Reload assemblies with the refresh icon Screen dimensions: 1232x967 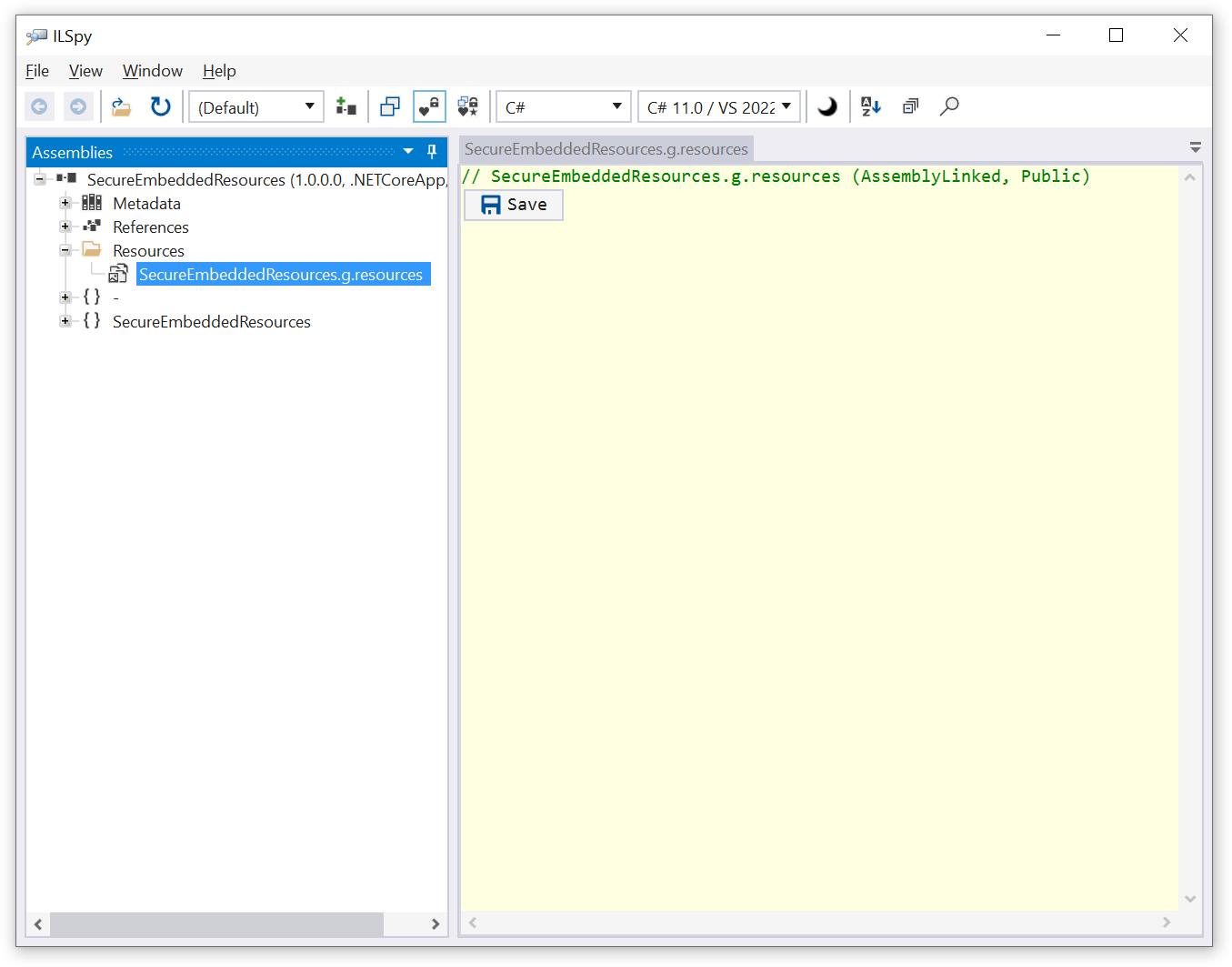(160, 107)
